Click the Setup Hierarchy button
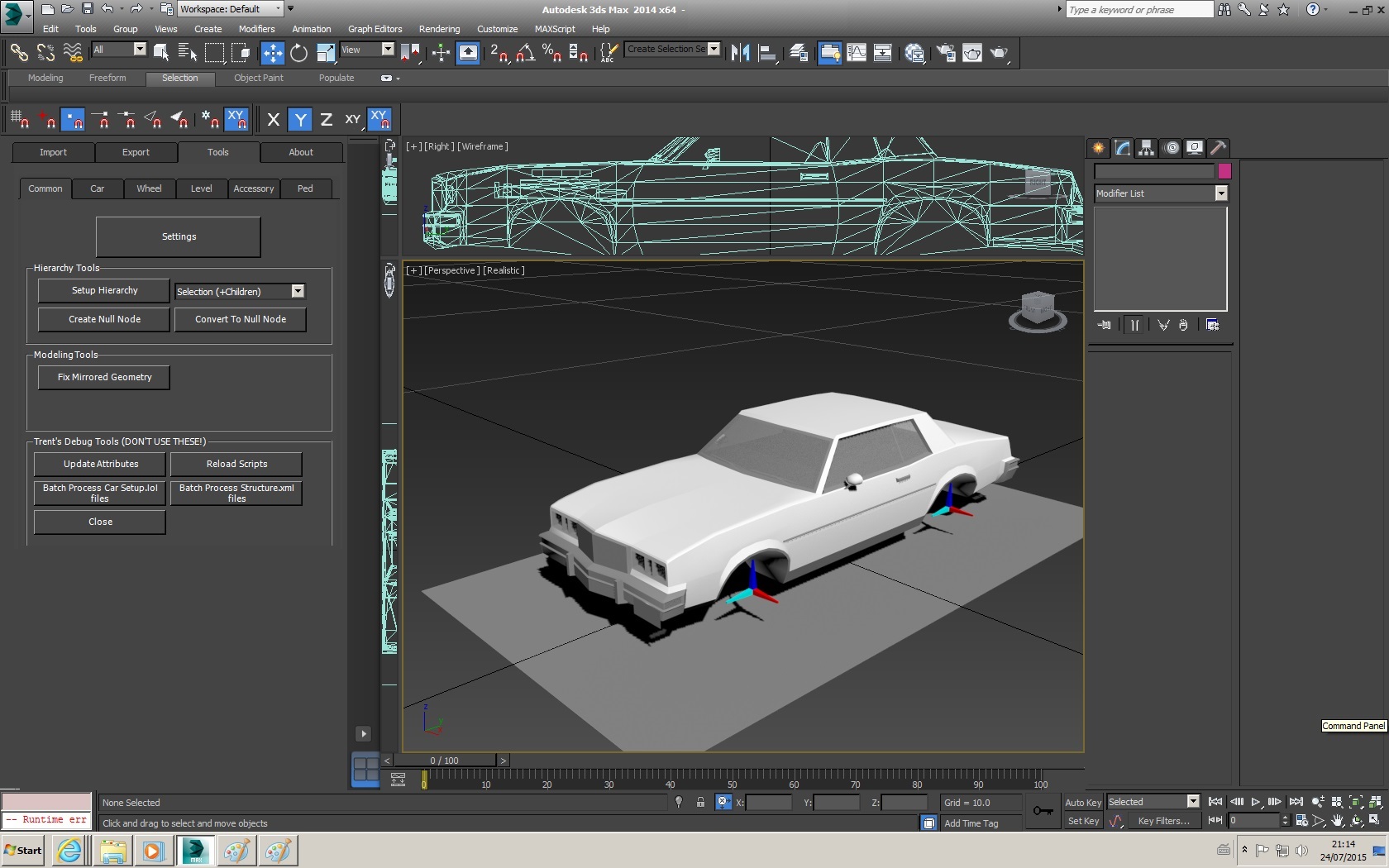Image resolution: width=1389 pixels, height=868 pixels. (104, 290)
